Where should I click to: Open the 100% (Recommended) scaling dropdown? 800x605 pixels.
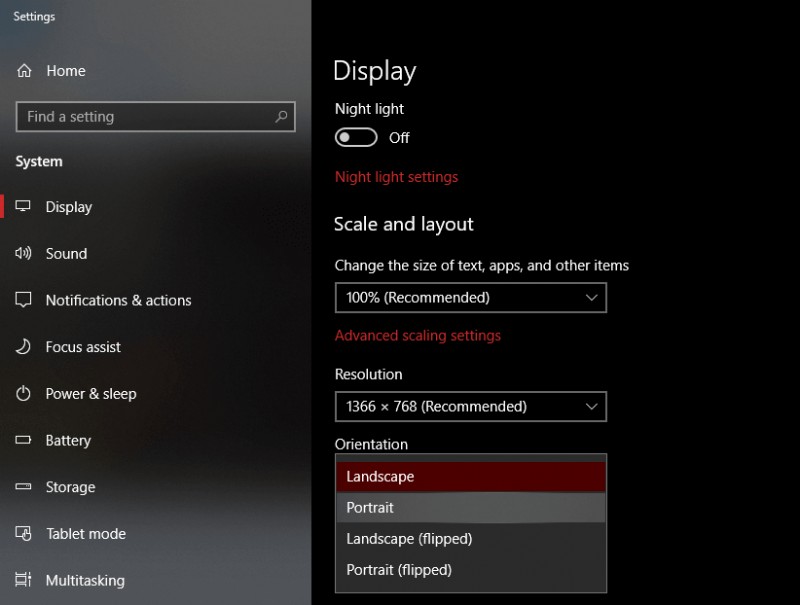point(470,297)
